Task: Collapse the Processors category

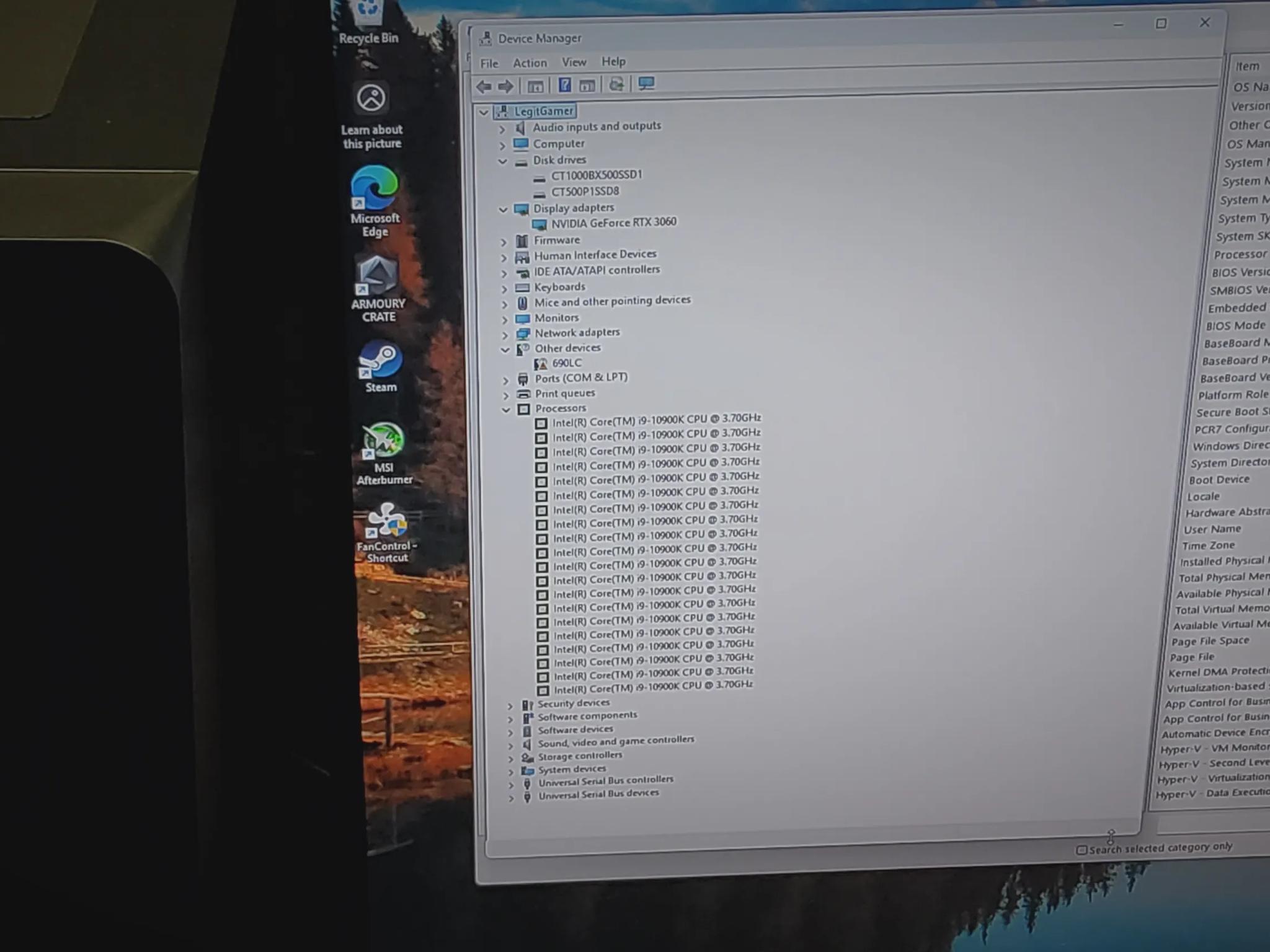Action: [x=506, y=410]
